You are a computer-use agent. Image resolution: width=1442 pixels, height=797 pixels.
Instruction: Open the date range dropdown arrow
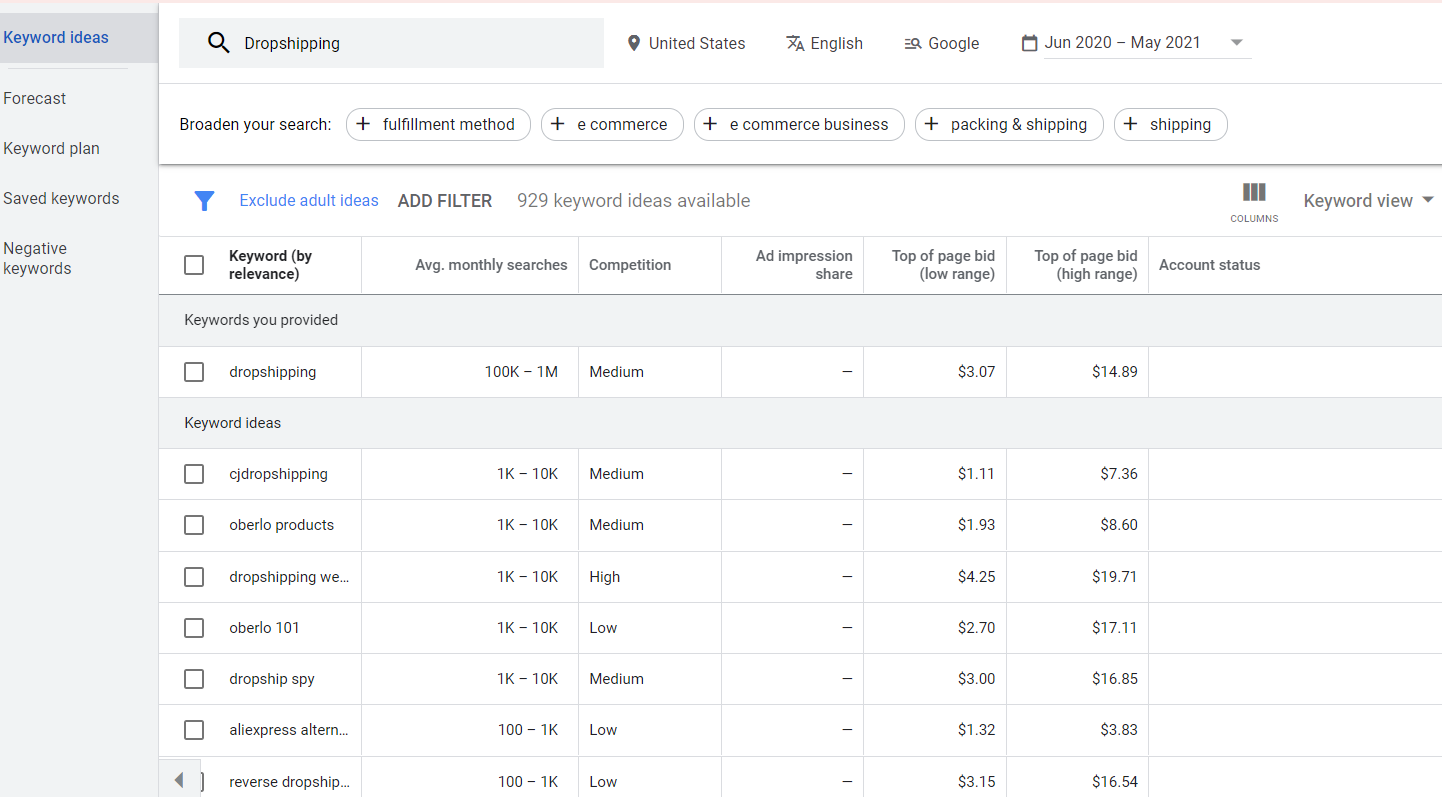pos(1237,43)
